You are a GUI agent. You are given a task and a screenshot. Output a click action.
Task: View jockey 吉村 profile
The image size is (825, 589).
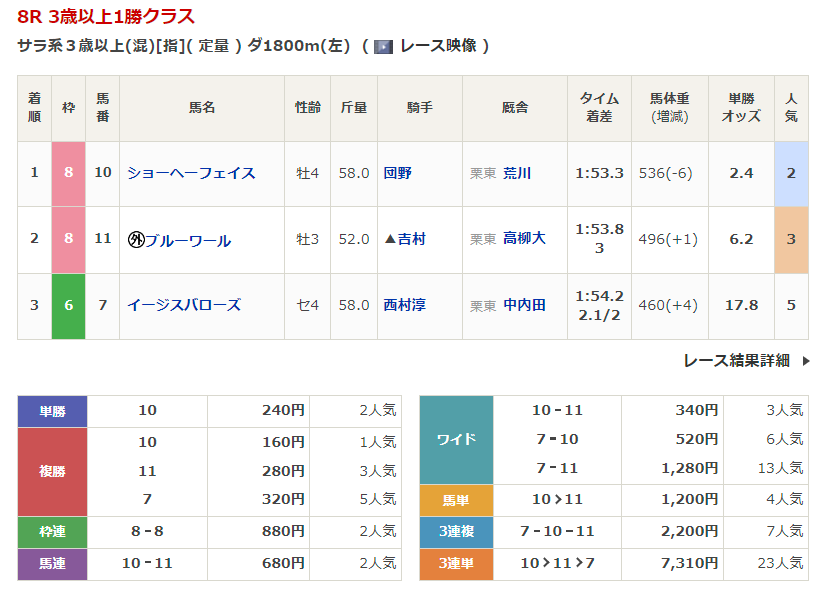[x=411, y=239]
